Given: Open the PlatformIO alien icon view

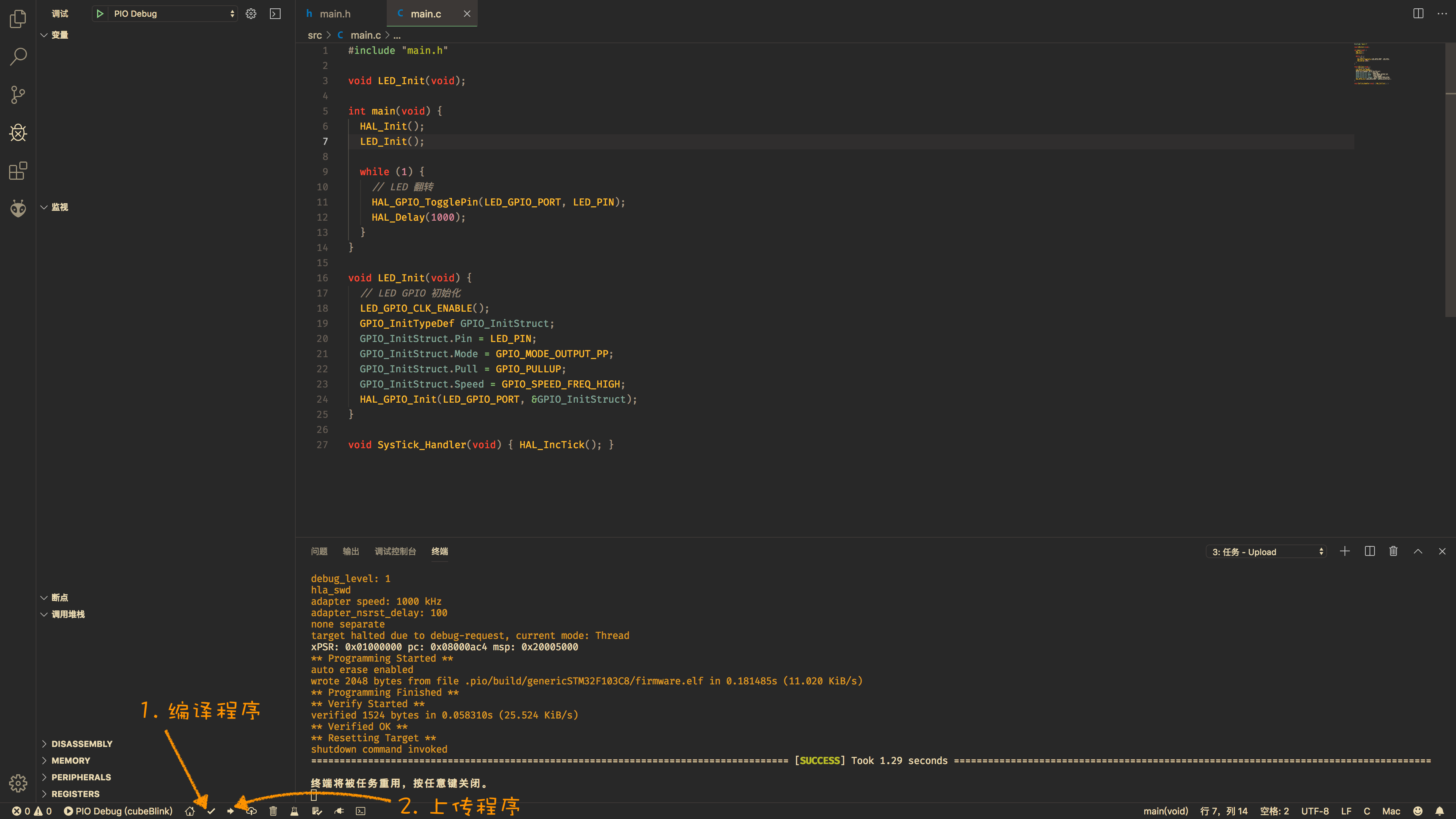Looking at the screenshot, I should (18, 209).
